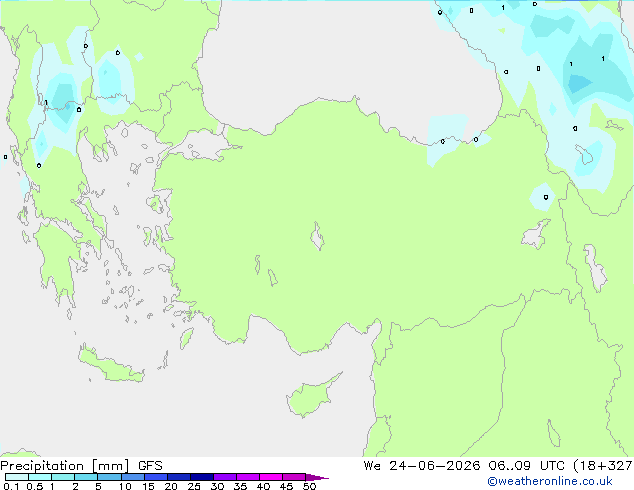Pick the 25–30 mm dark navy swatch

coord(201,477)
